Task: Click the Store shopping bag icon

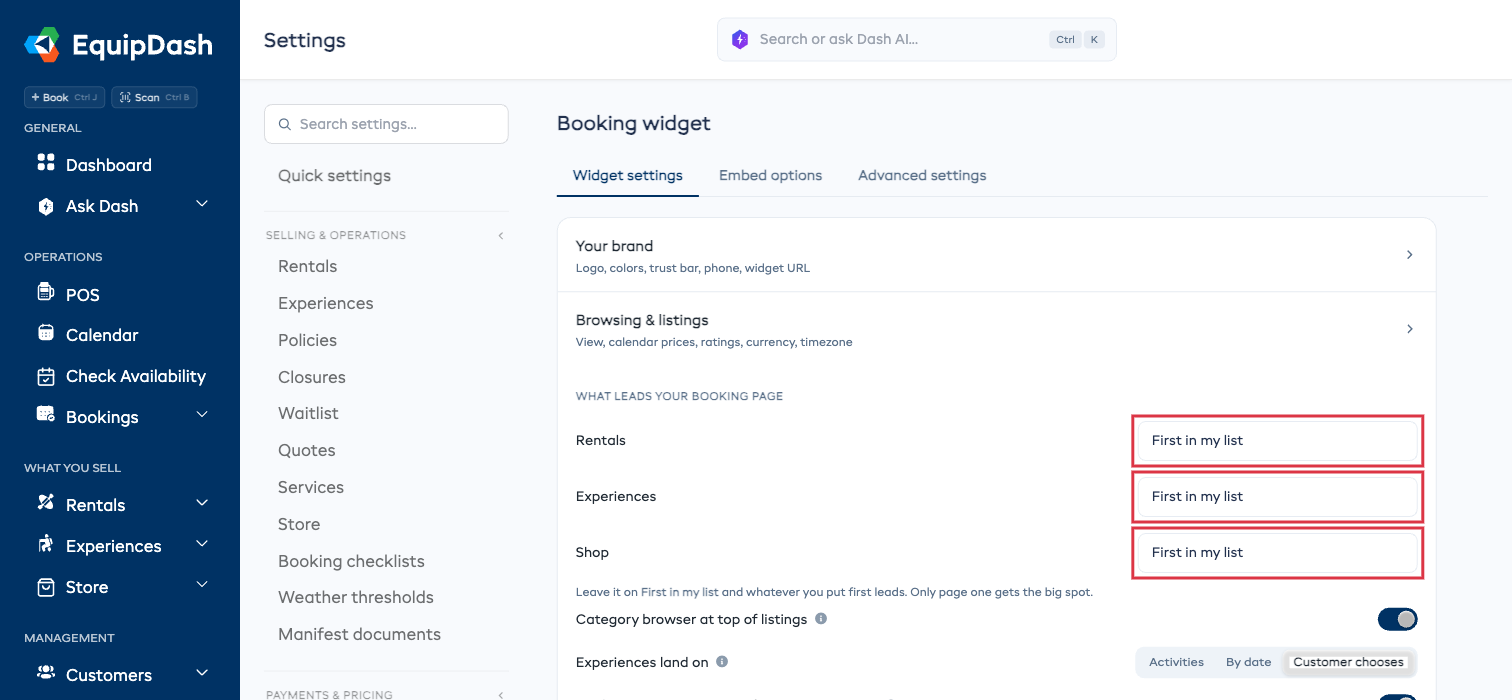Action: coord(45,587)
